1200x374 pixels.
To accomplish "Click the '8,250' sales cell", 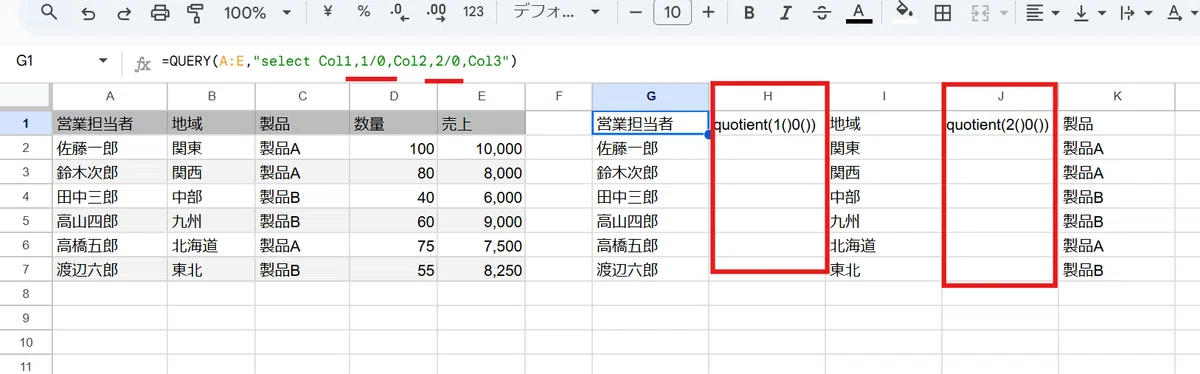I will click(x=481, y=269).
